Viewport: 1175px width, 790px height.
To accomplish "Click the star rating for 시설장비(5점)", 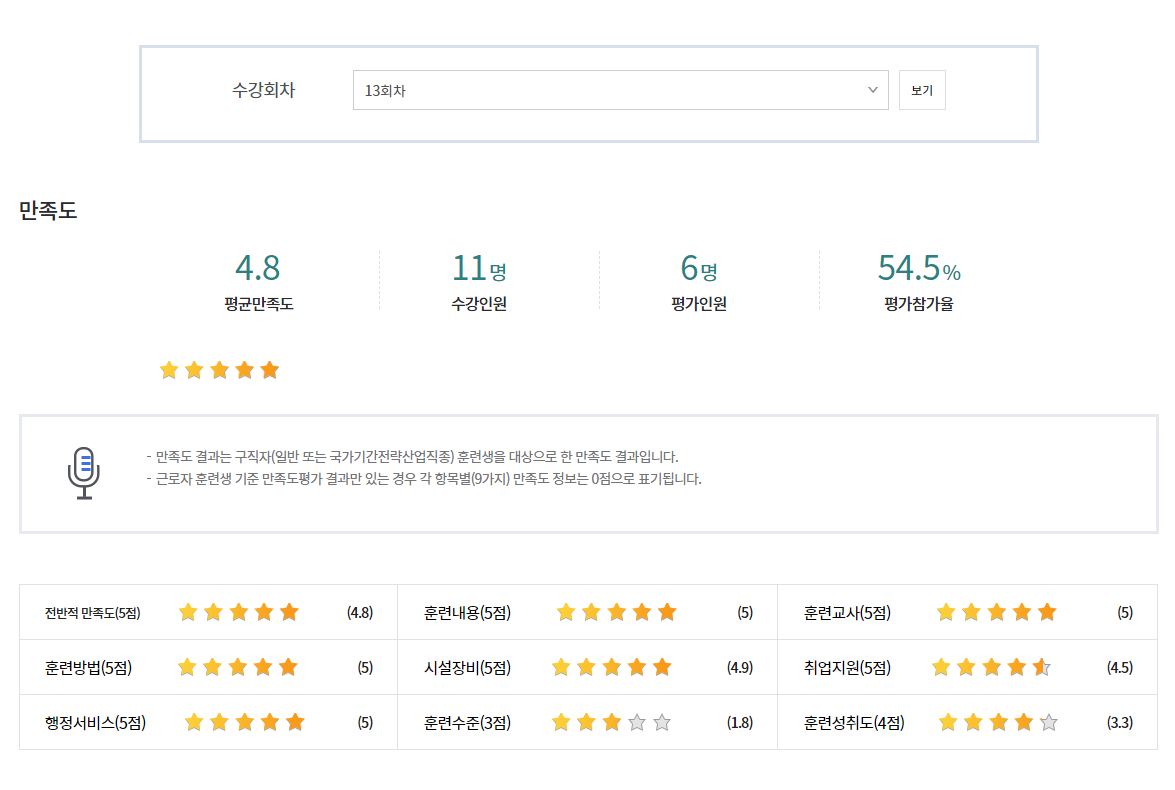I will 611,668.
